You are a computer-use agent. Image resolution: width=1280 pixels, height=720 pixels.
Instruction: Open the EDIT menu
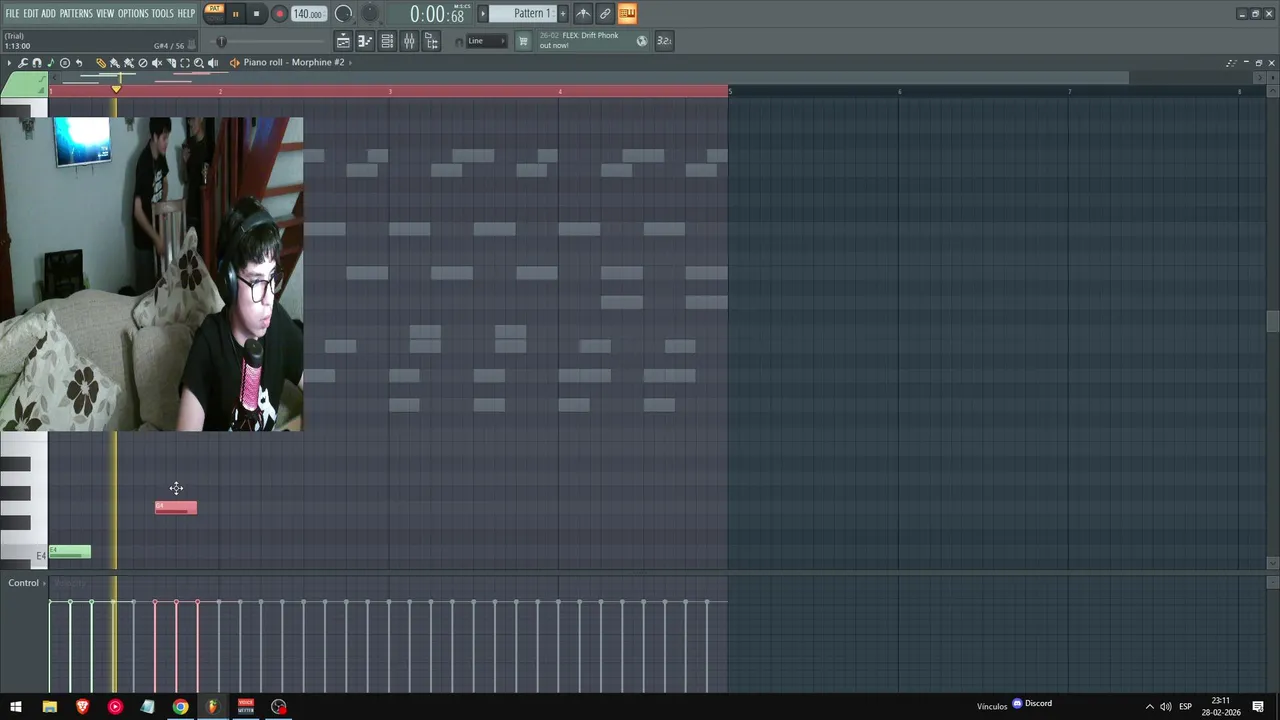coord(31,13)
